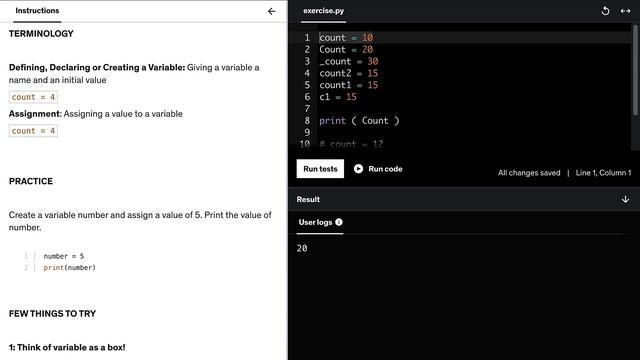Image resolution: width=640 pixels, height=360 pixels.
Task: Click the User logs info icon
Action: pyautogui.click(x=339, y=222)
